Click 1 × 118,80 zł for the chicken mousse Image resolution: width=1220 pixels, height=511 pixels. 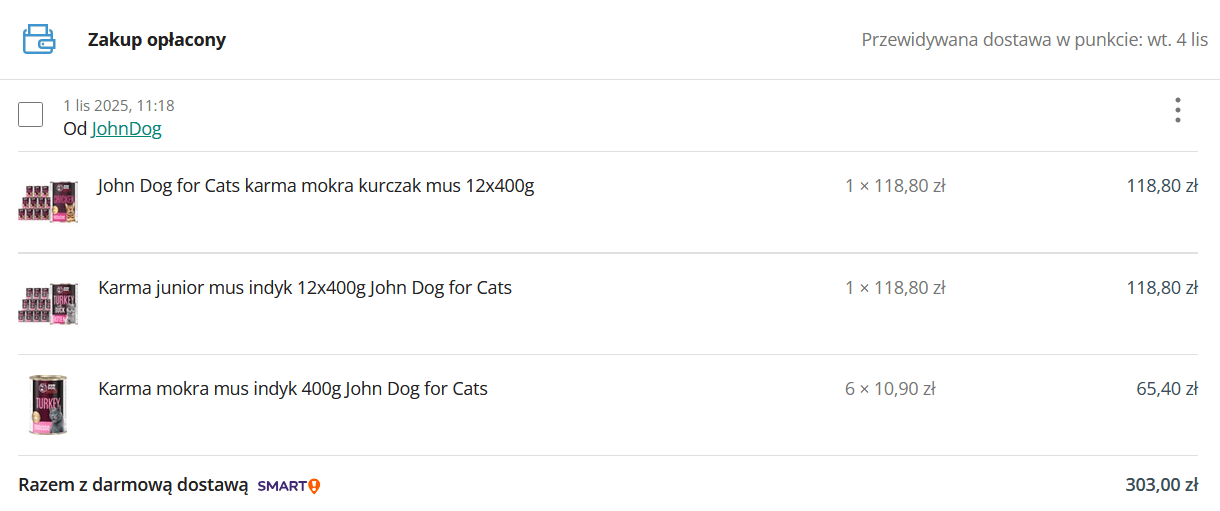point(895,186)
